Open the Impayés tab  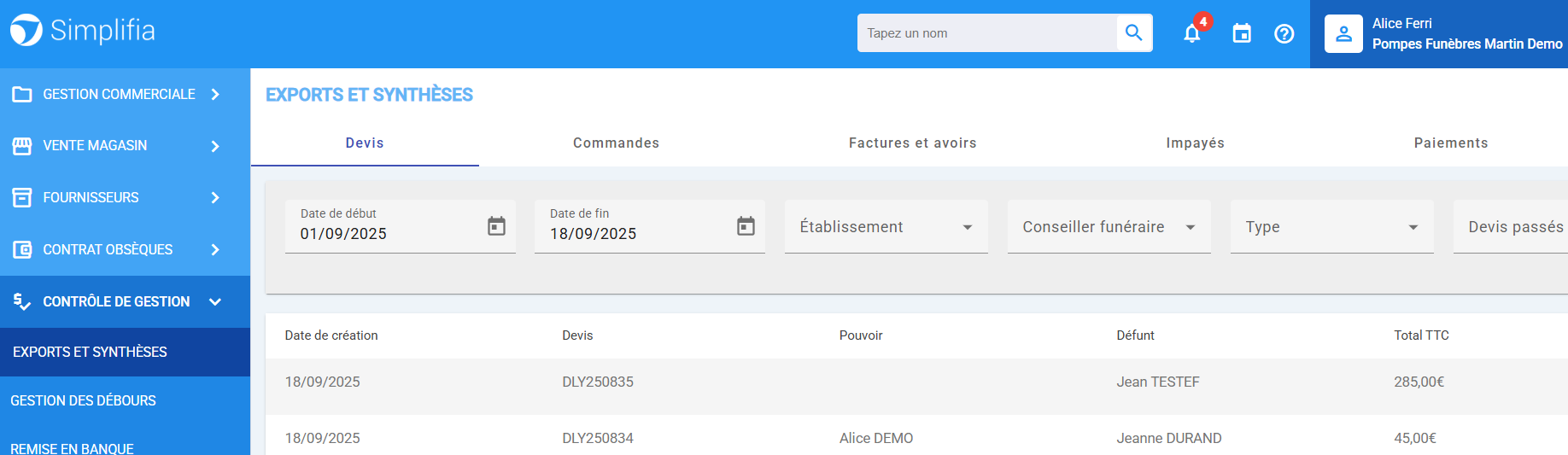pos(1195,143)
